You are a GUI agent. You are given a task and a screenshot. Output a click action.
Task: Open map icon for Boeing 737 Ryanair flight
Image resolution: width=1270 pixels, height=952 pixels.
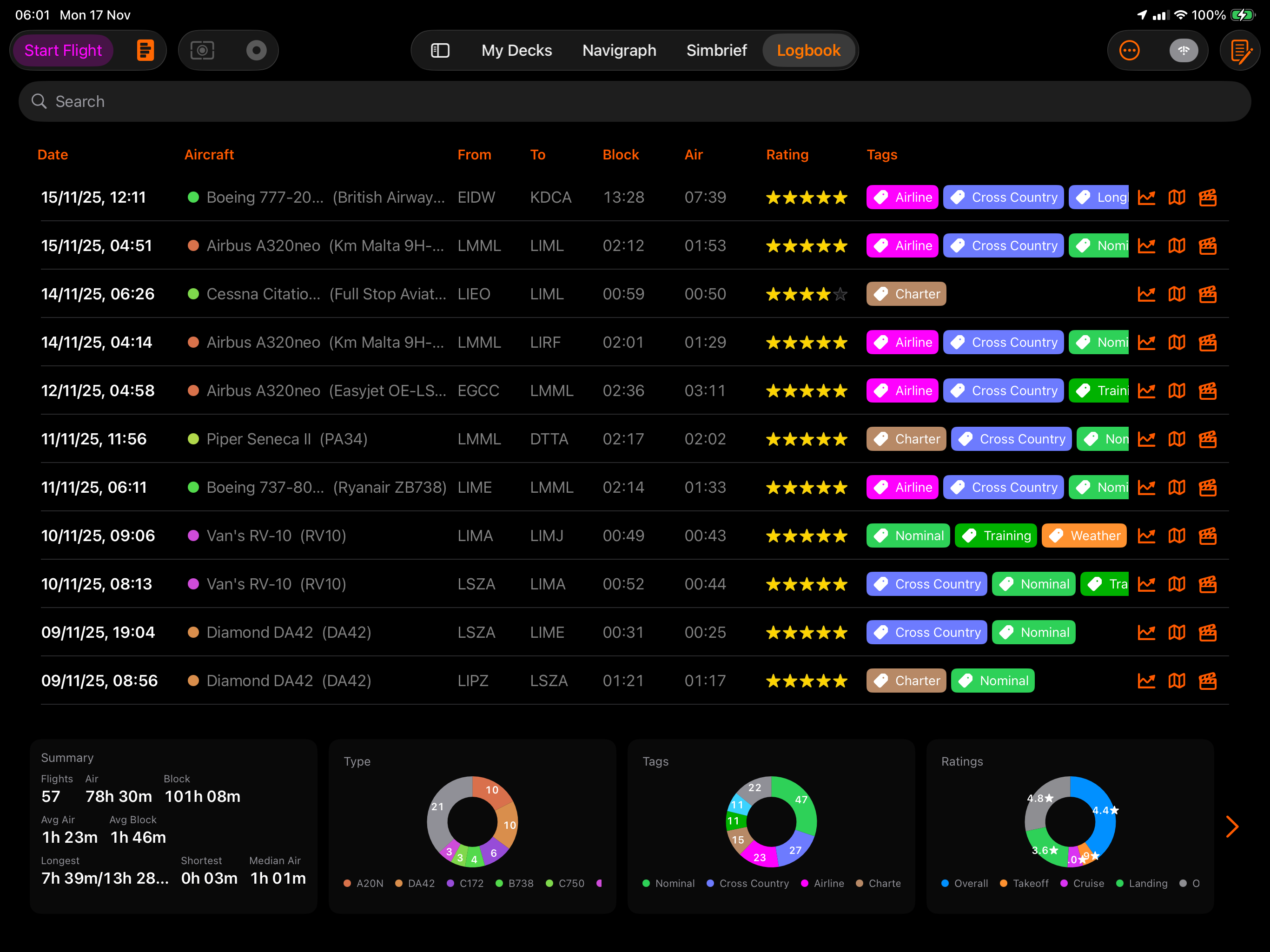click(x=1177, y=488)
